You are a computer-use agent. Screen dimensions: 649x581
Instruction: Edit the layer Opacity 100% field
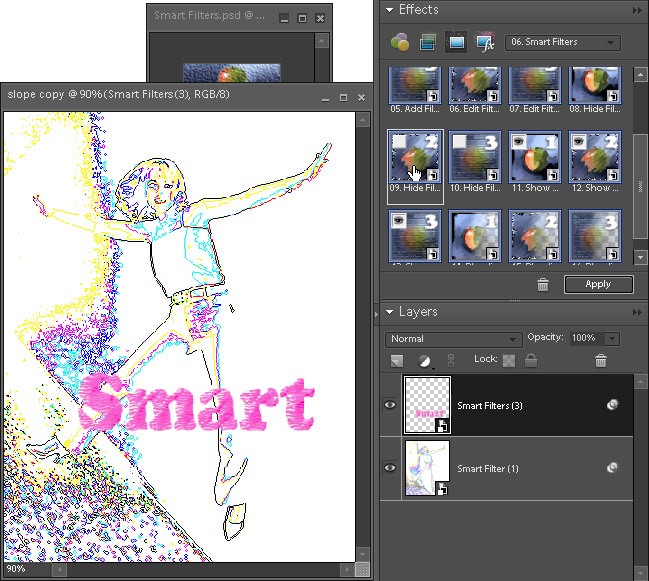click(x=587, y=338)
